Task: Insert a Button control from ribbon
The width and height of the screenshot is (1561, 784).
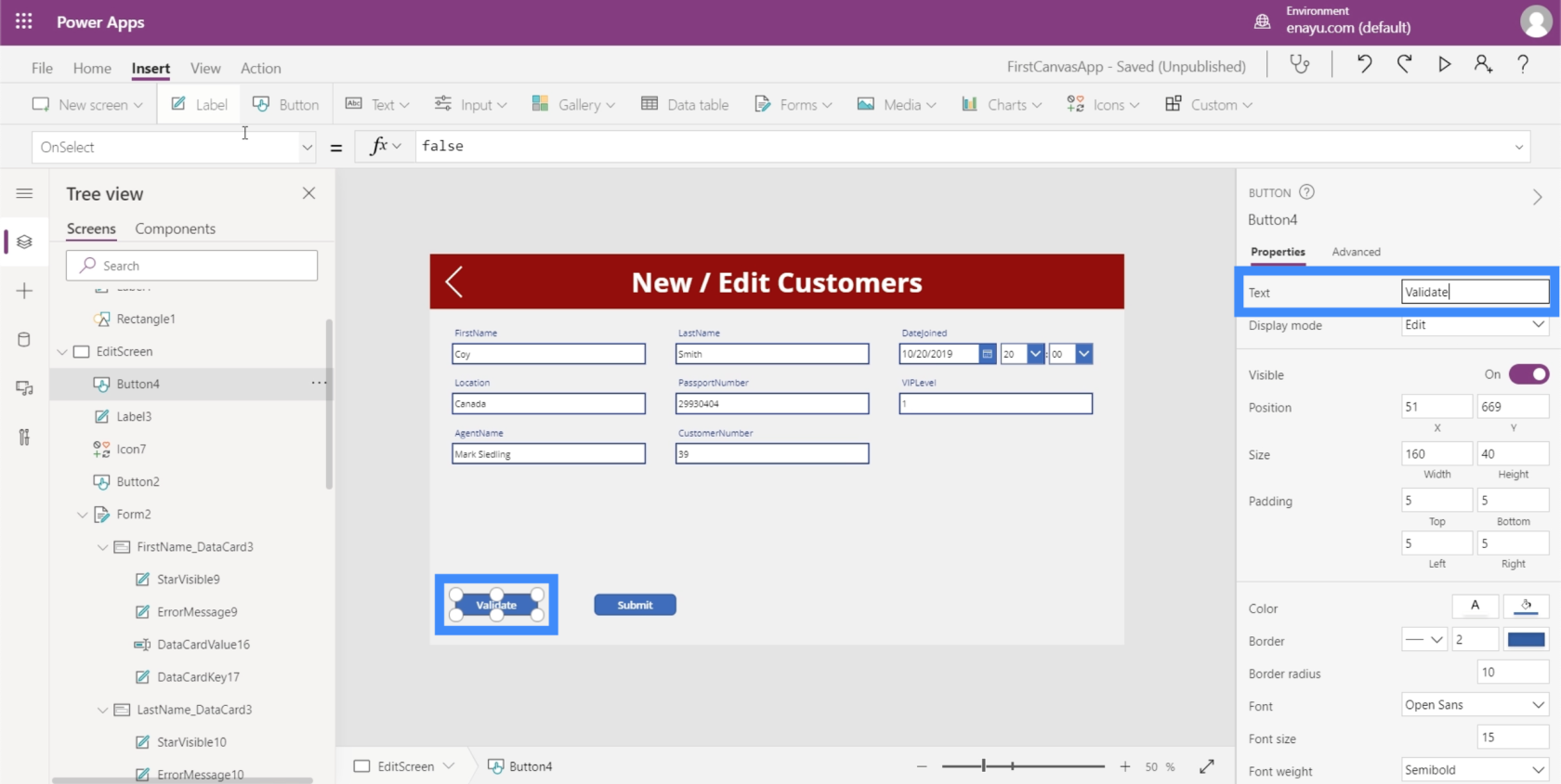Action: [x=285, y=104]
